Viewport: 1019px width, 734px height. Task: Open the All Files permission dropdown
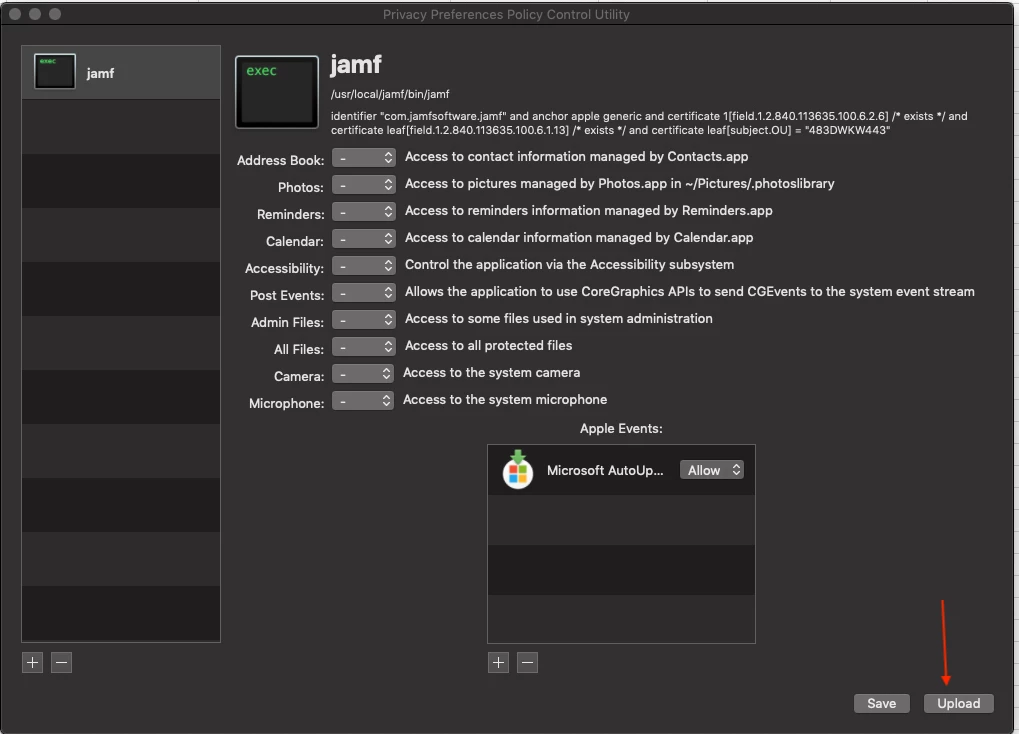click(x=363, y=347)
